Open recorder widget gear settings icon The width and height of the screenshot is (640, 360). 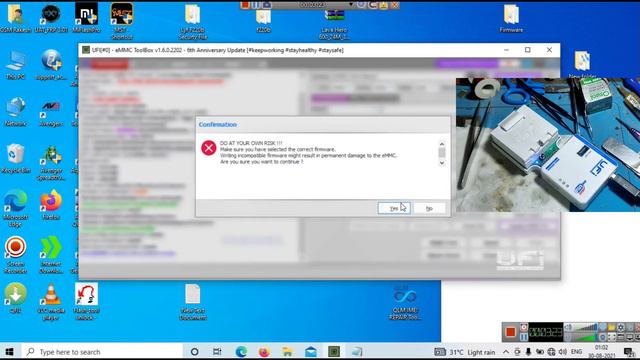point(621,327)
